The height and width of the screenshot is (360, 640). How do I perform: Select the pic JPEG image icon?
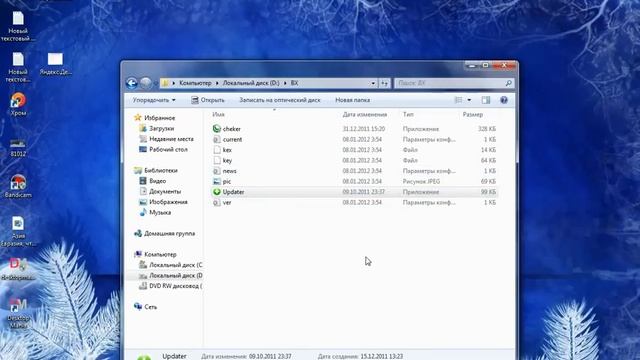point(217,181)
